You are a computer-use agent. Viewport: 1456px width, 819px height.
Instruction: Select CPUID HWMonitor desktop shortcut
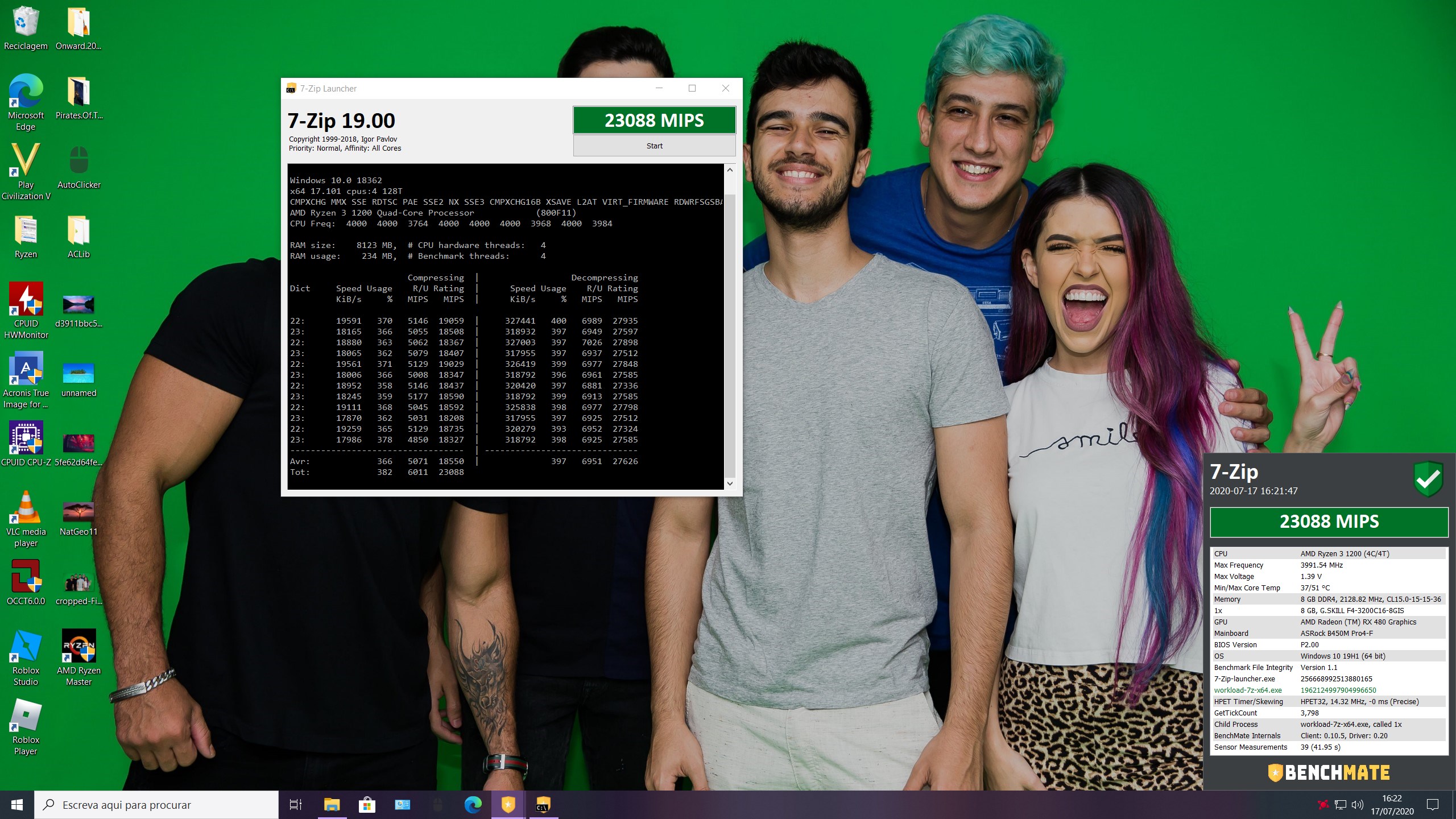[x=26, y=311]
